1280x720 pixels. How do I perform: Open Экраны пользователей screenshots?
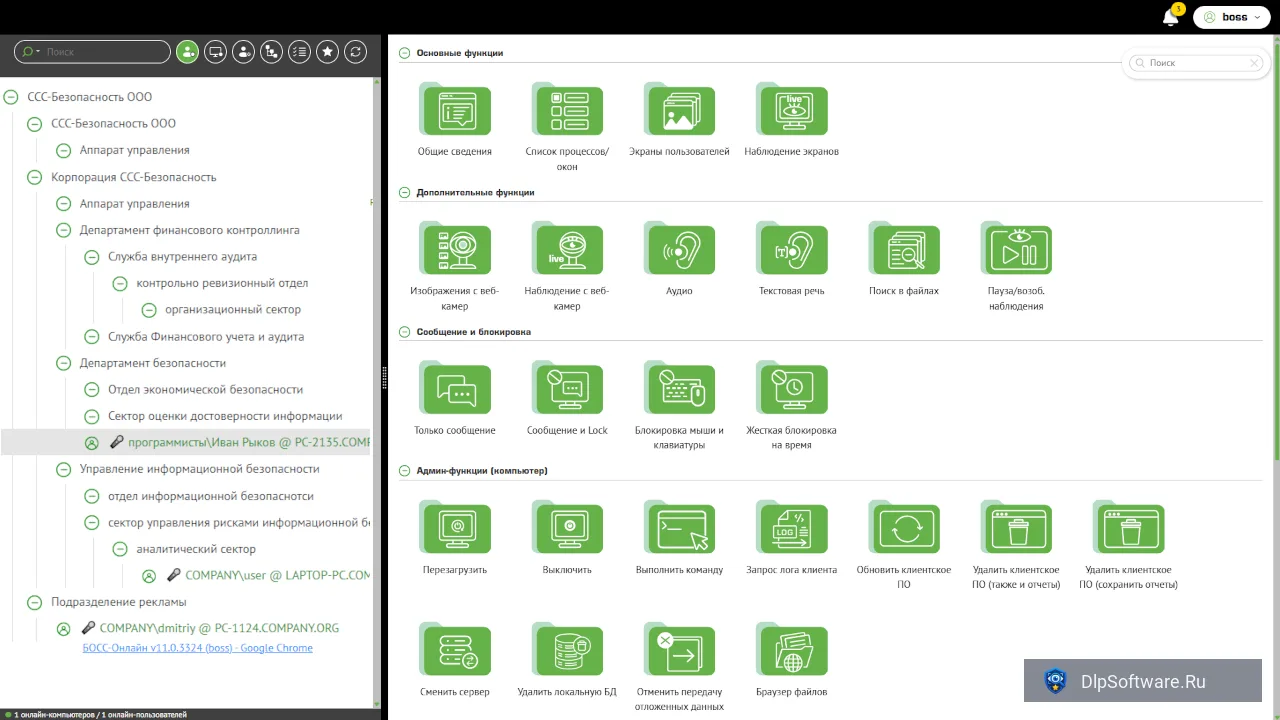(679, 110)
